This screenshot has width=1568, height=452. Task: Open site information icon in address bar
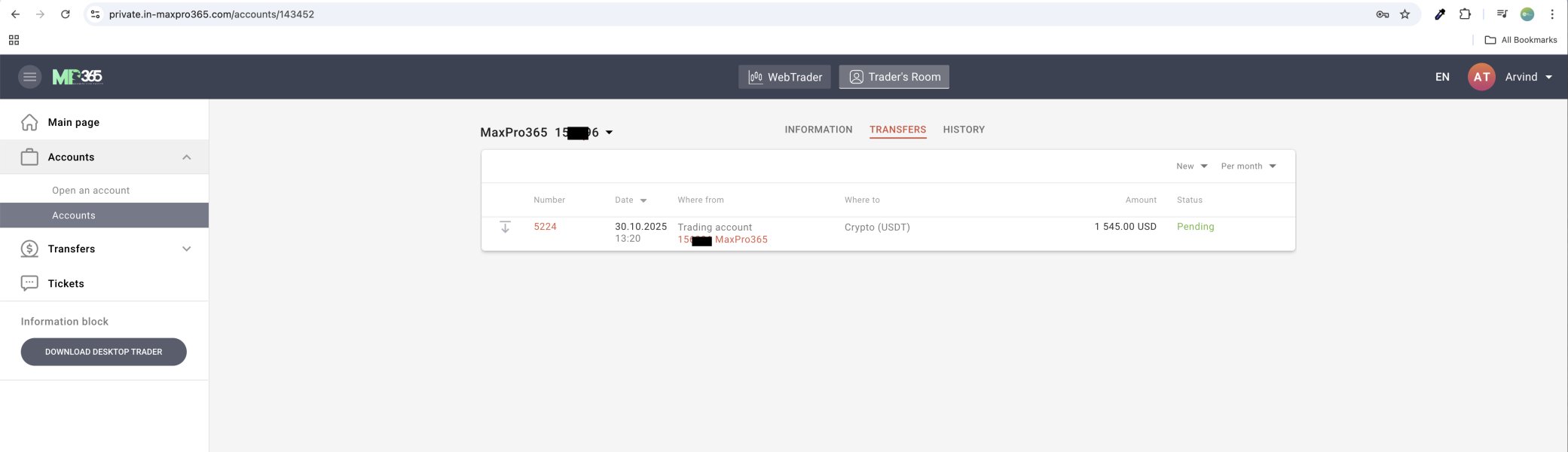point(95,14)
